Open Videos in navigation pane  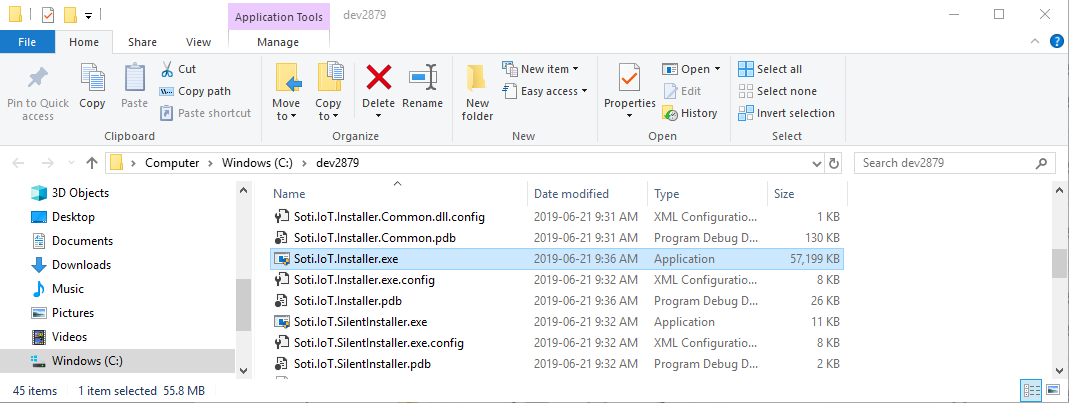(x=60, y=337)
